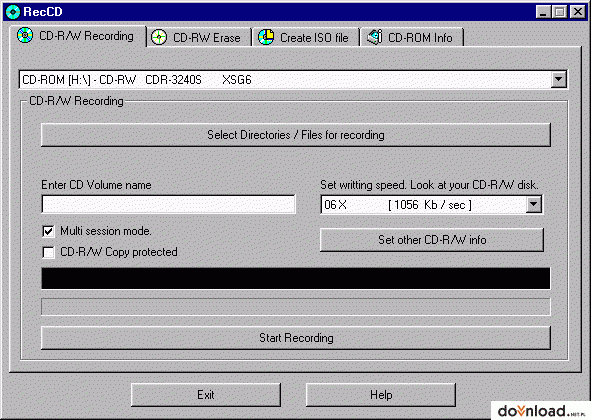Click the black recording progress bar
The width and height of the screenshot is (591, 420).
click(296, 279)
